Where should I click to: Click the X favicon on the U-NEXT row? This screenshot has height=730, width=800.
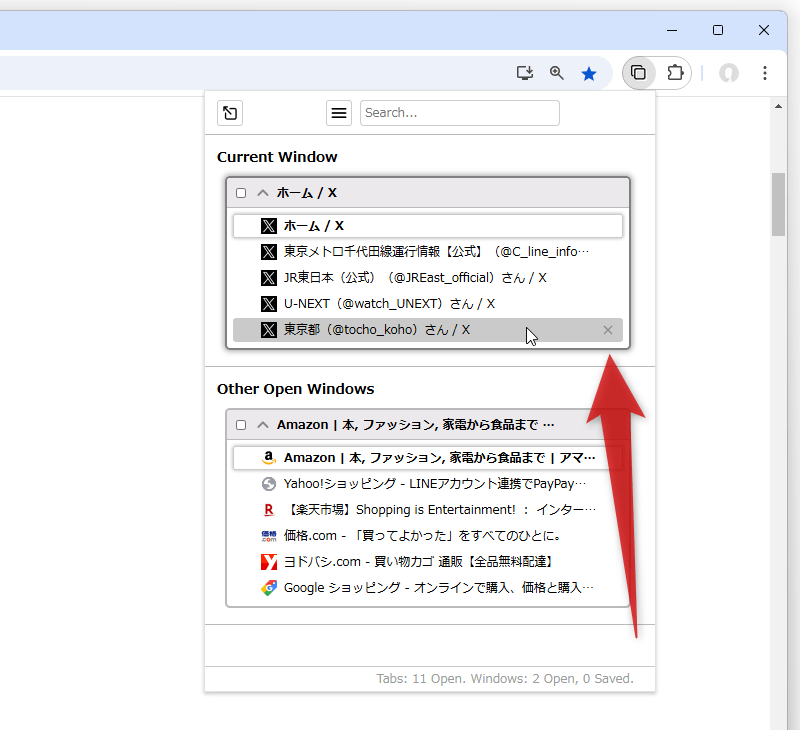(269, 304)
